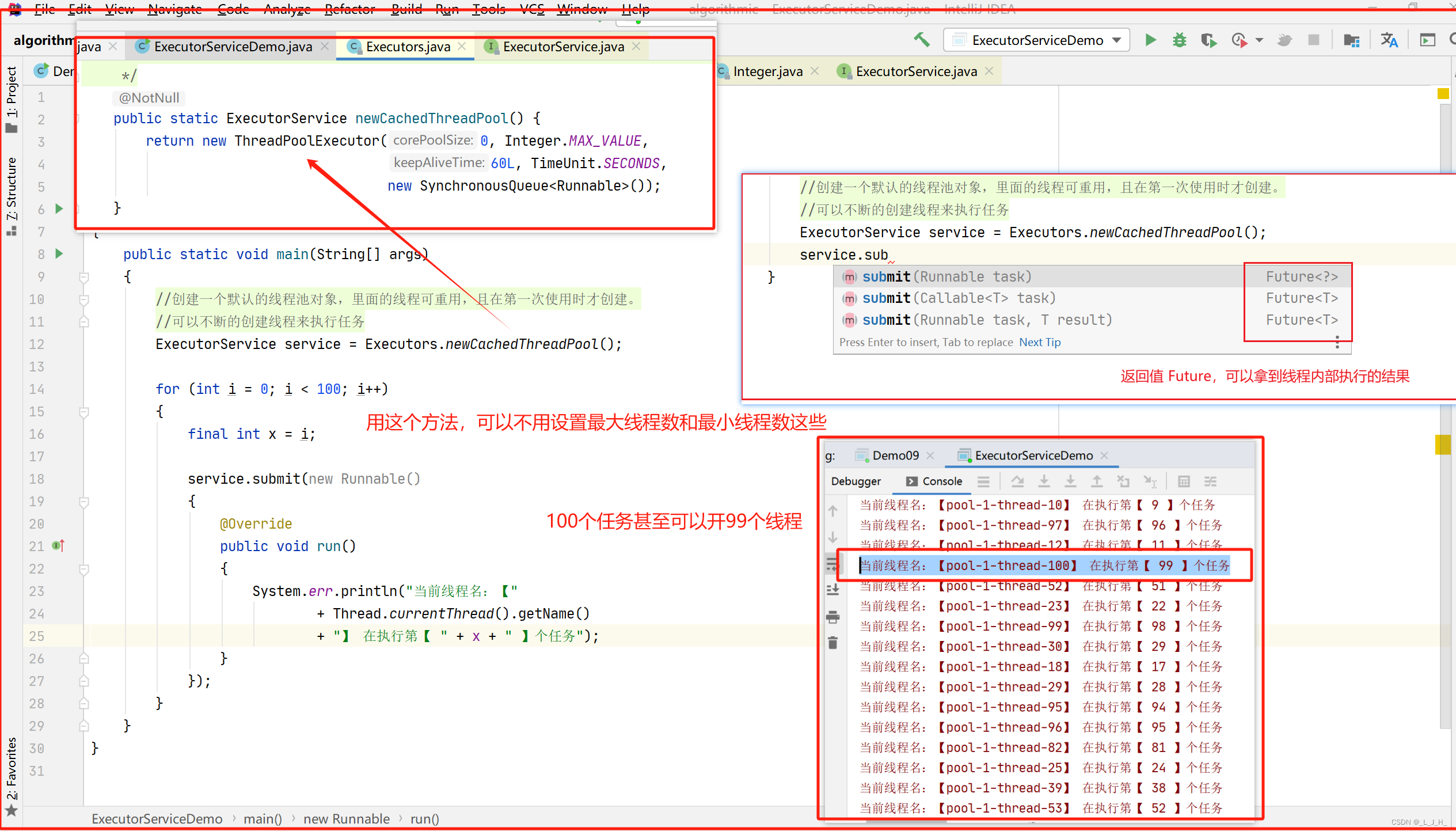Close the Integer.java tab

coord(815,71)
